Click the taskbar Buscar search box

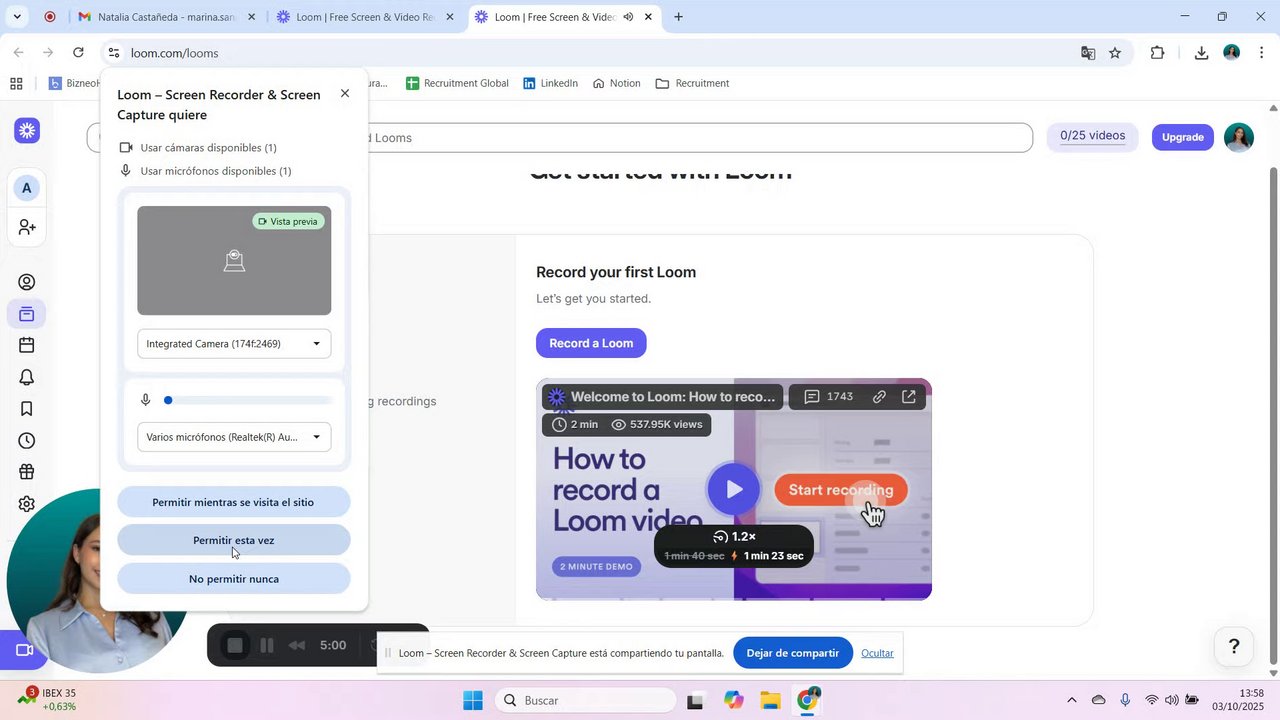click(x=585, y=700)
